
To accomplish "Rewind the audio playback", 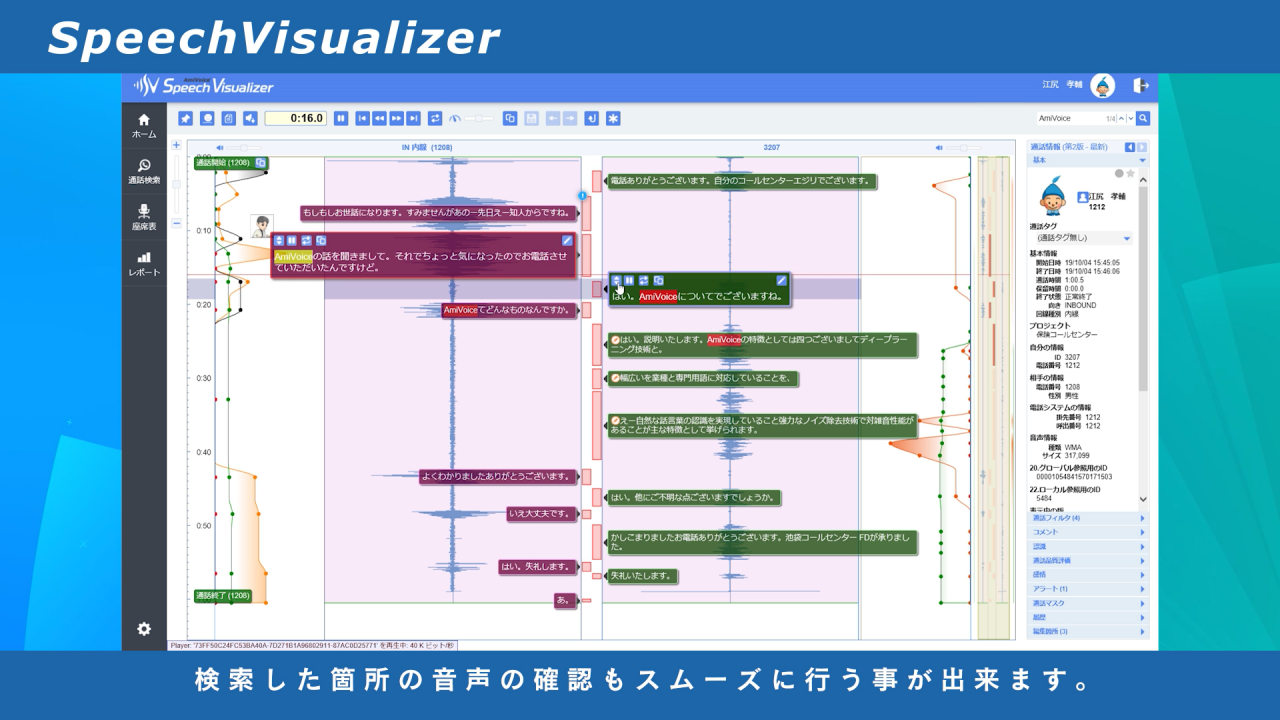I will point(380,118).
